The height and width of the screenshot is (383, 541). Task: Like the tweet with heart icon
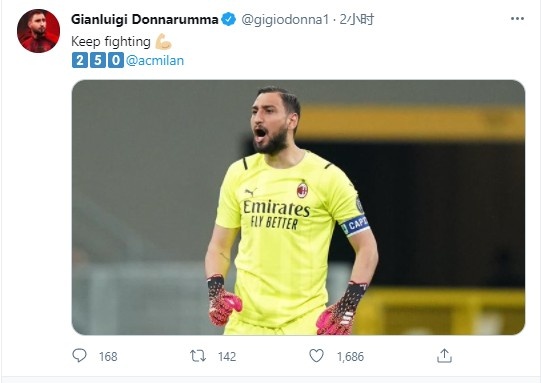tap(316, 356)
